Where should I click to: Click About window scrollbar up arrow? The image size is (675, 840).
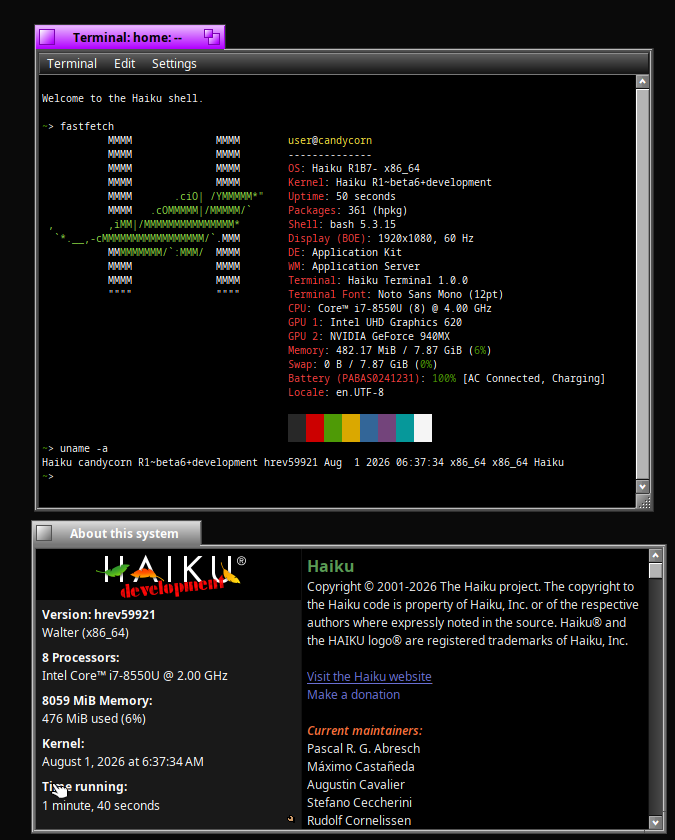point(655,556)
